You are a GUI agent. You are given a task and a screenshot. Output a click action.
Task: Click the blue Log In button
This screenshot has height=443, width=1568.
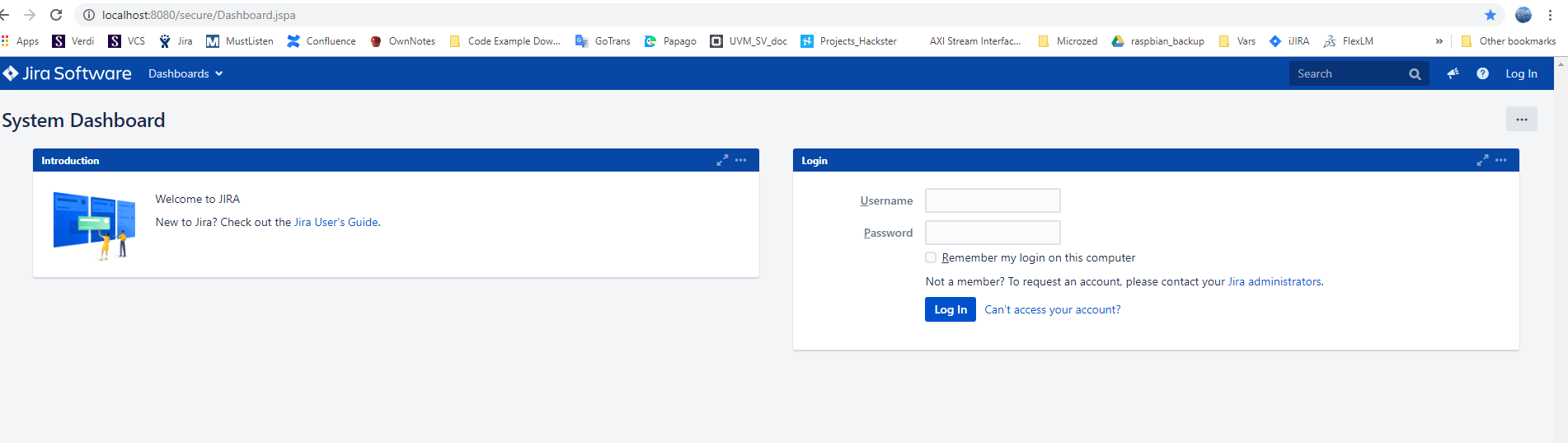click(x=951, y=309)
